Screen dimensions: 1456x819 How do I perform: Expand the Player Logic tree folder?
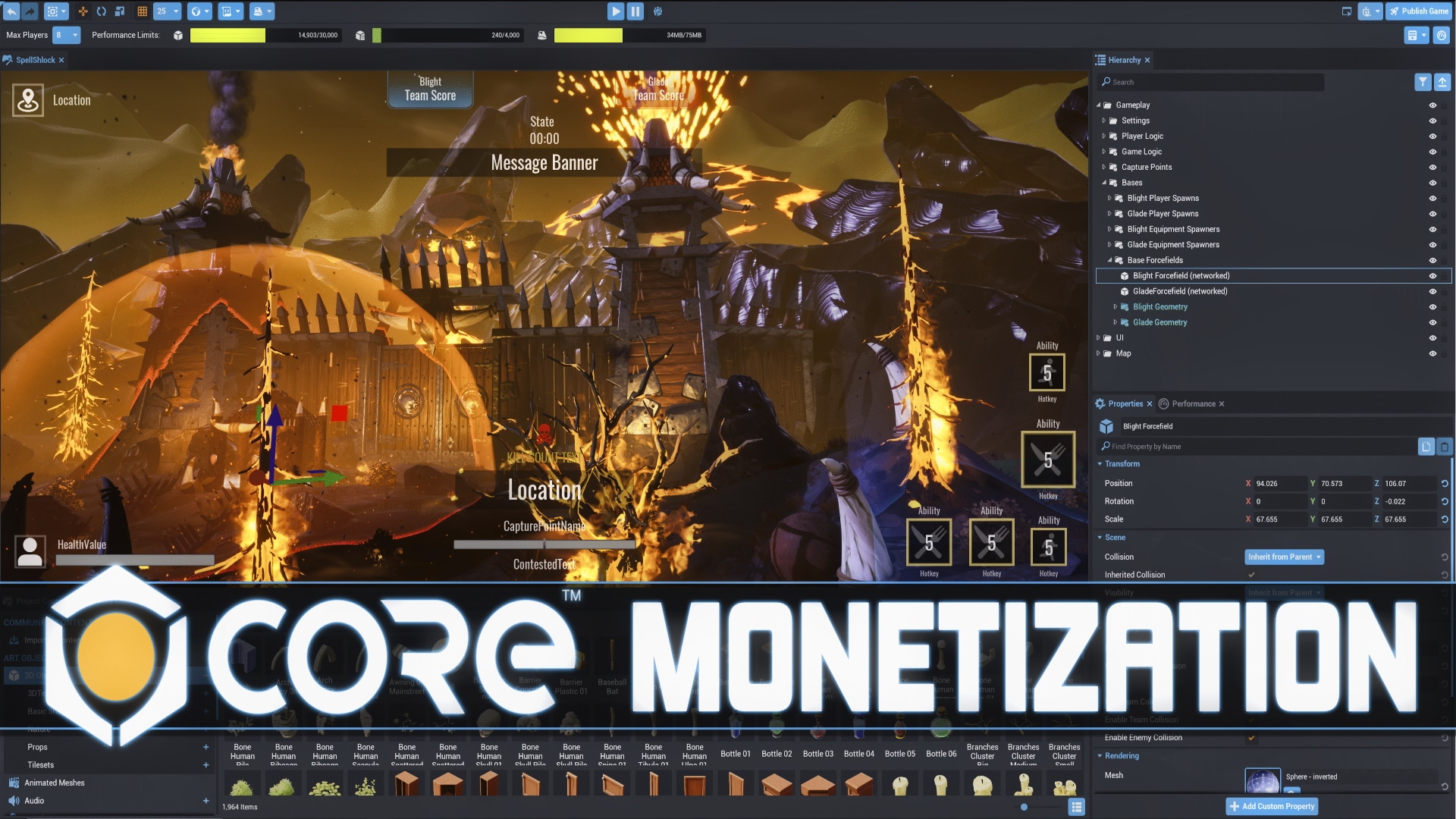(x=1104, y=136)
